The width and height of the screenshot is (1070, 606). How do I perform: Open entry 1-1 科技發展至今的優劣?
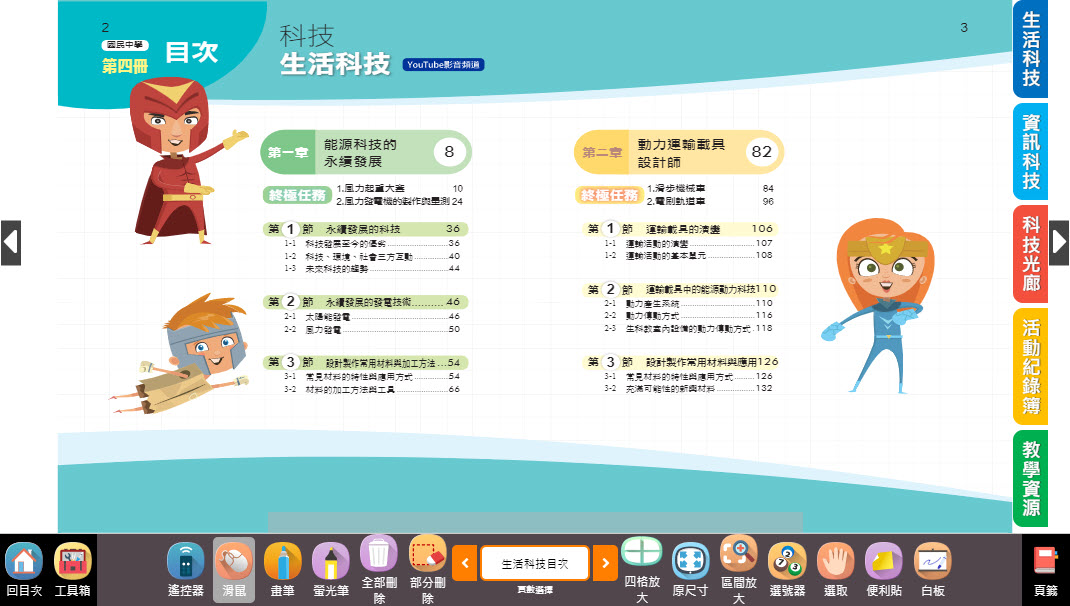(372, 244)
